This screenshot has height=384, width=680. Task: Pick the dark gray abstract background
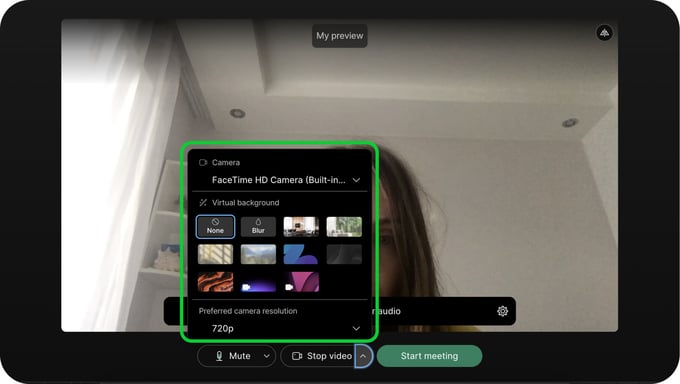(x=344, y=254)
